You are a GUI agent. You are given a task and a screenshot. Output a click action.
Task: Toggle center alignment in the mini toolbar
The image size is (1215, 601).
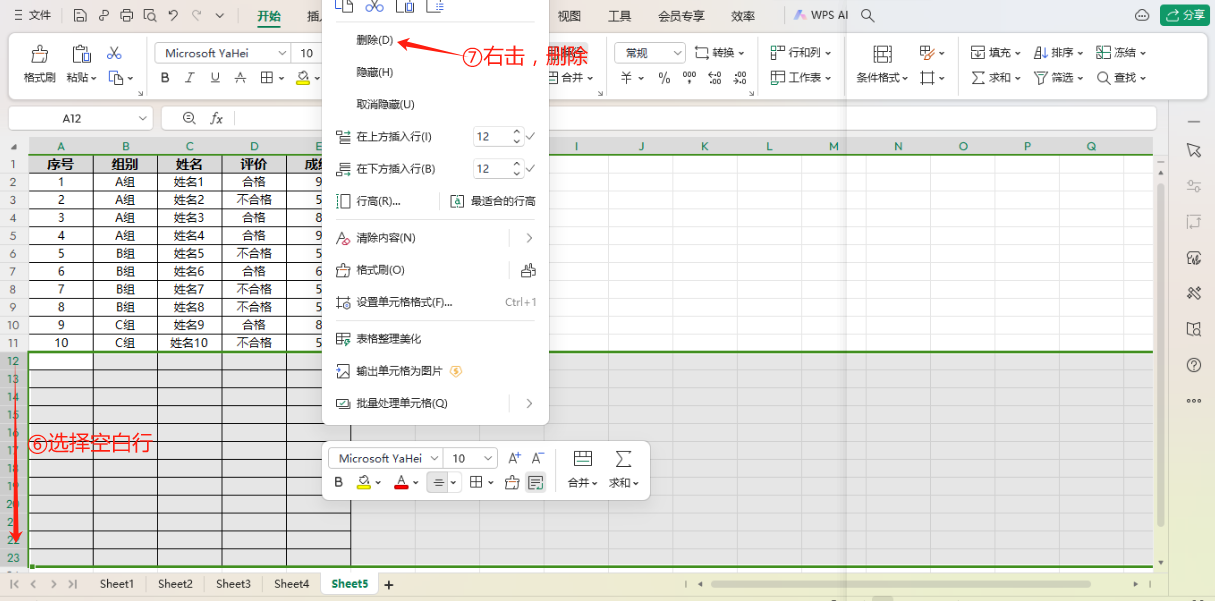point(437,482)
